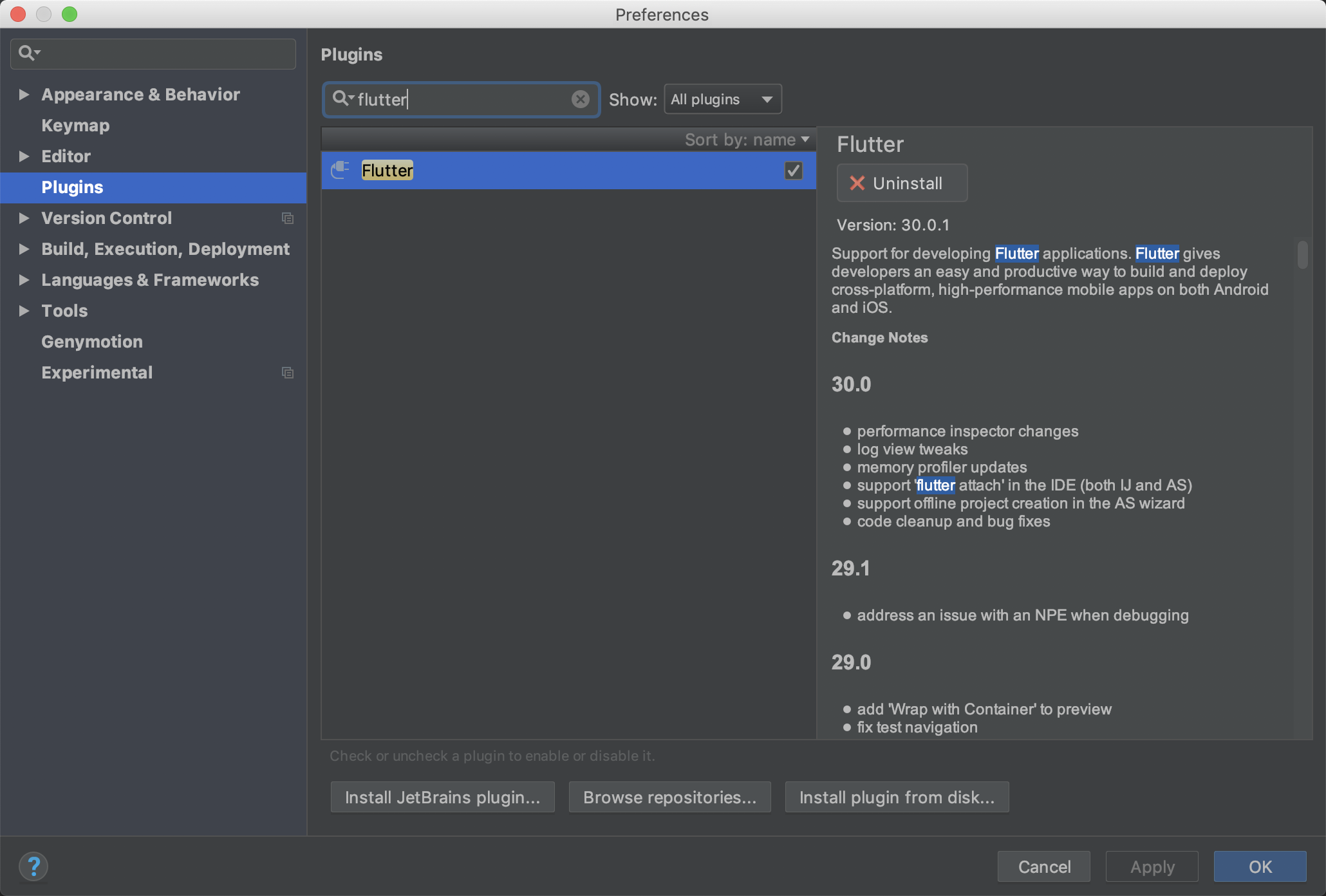Click the Version: 30.0.1 text

pos(893,225)
